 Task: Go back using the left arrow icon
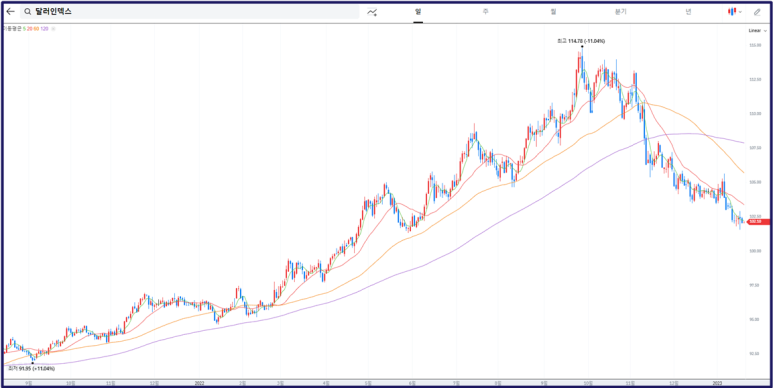[x=10, y=11]
